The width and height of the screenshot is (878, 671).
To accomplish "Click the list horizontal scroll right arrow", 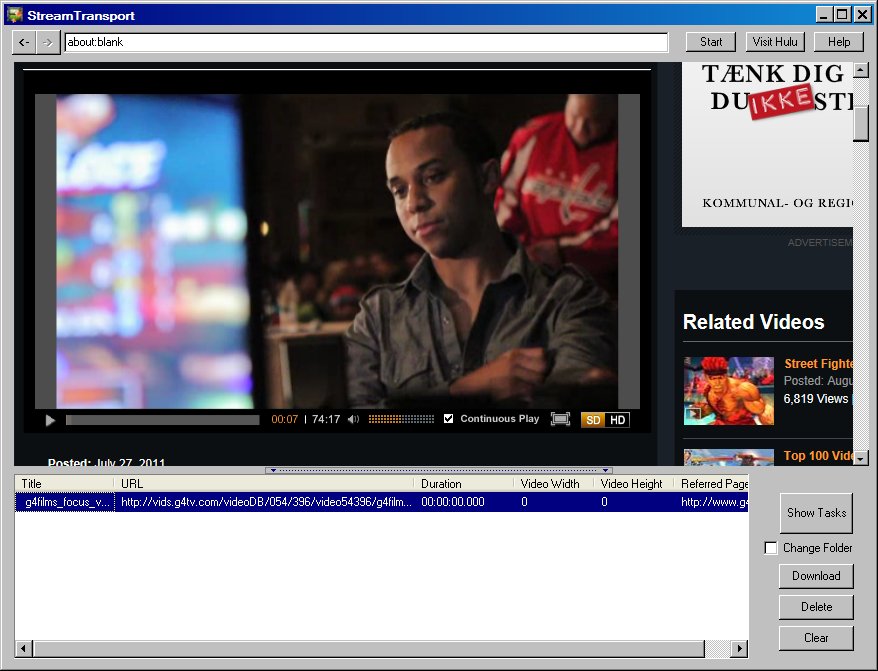I will click(740, 649).
